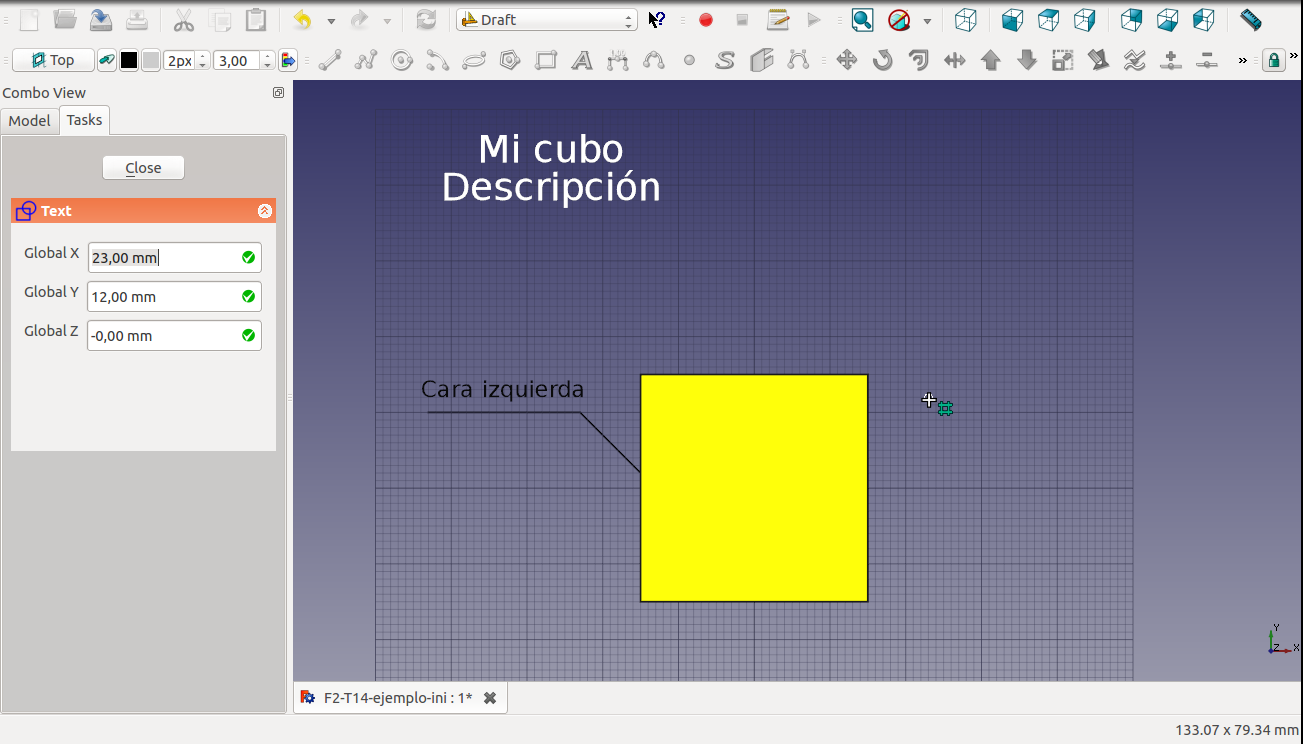
Task: Activate the Move objects tool
Action: coord(847,61)
